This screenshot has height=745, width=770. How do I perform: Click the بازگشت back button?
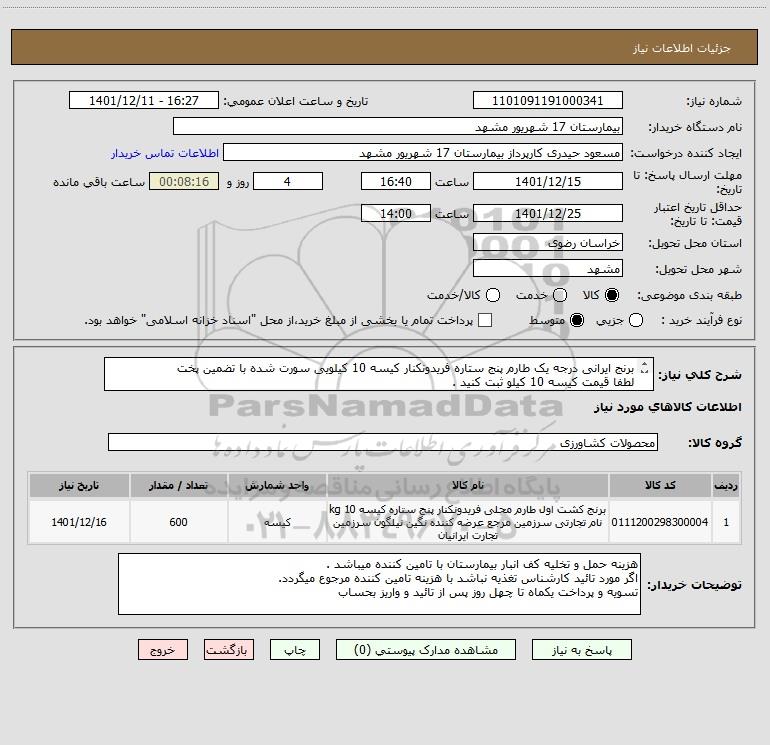229,650
